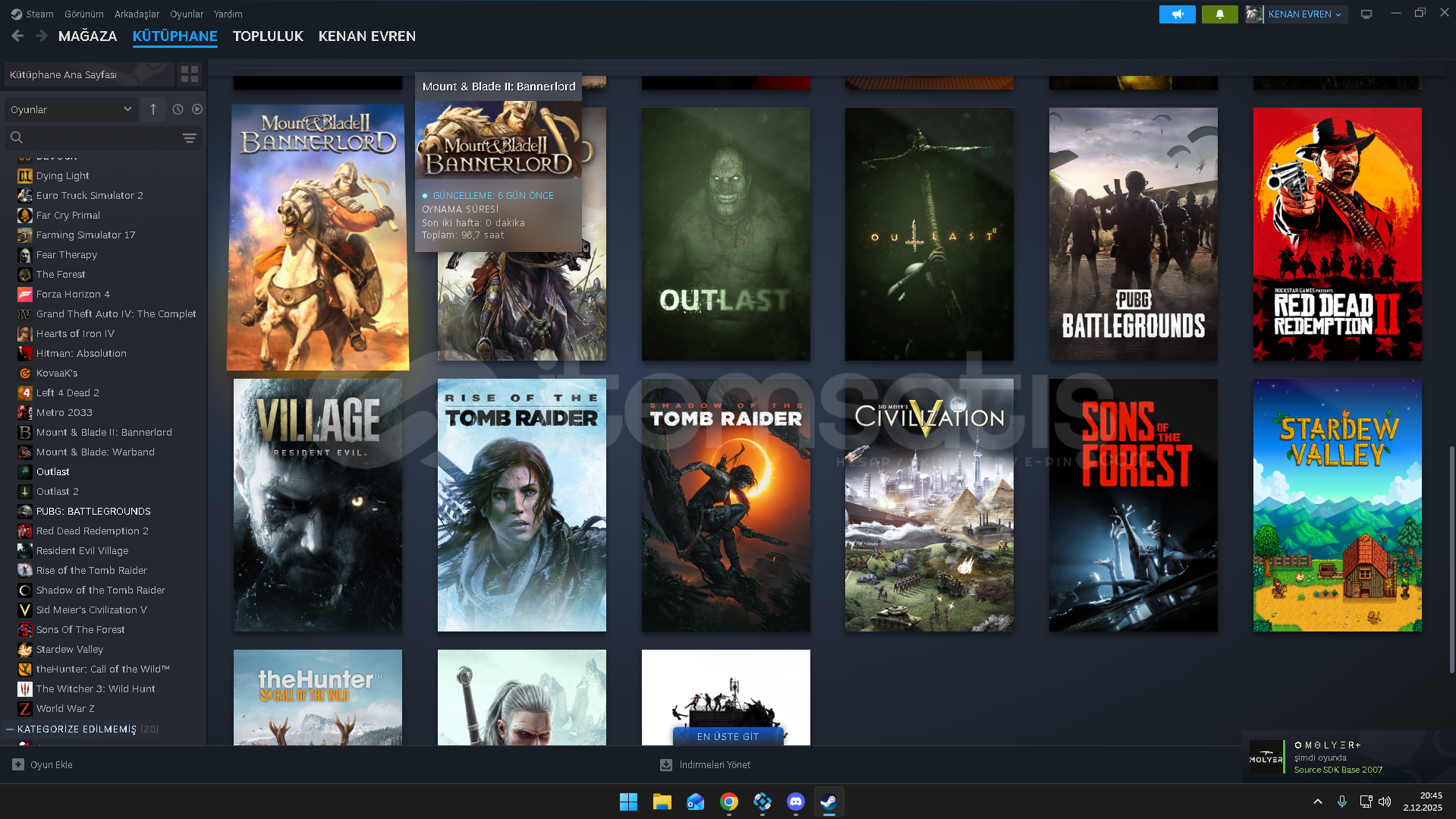Open the MAĞAZA tab
Viewport: 1456px width, 819px height.
(87, 36)
